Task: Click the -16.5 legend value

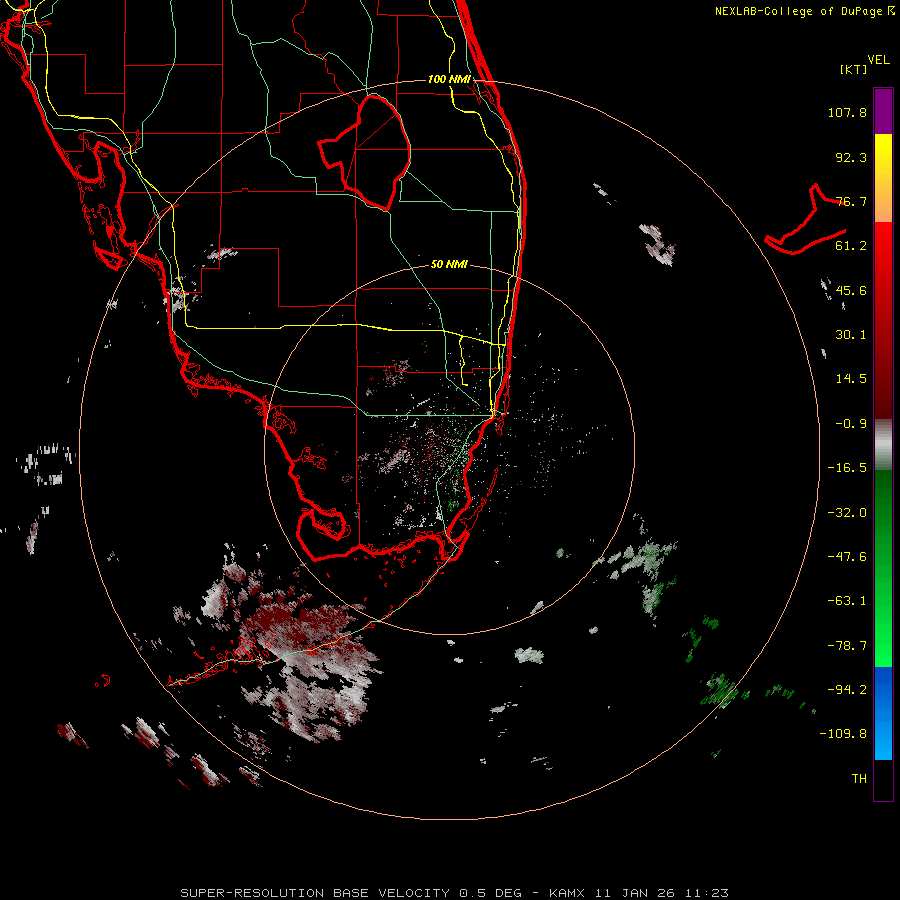Action: tap(847, 468)
